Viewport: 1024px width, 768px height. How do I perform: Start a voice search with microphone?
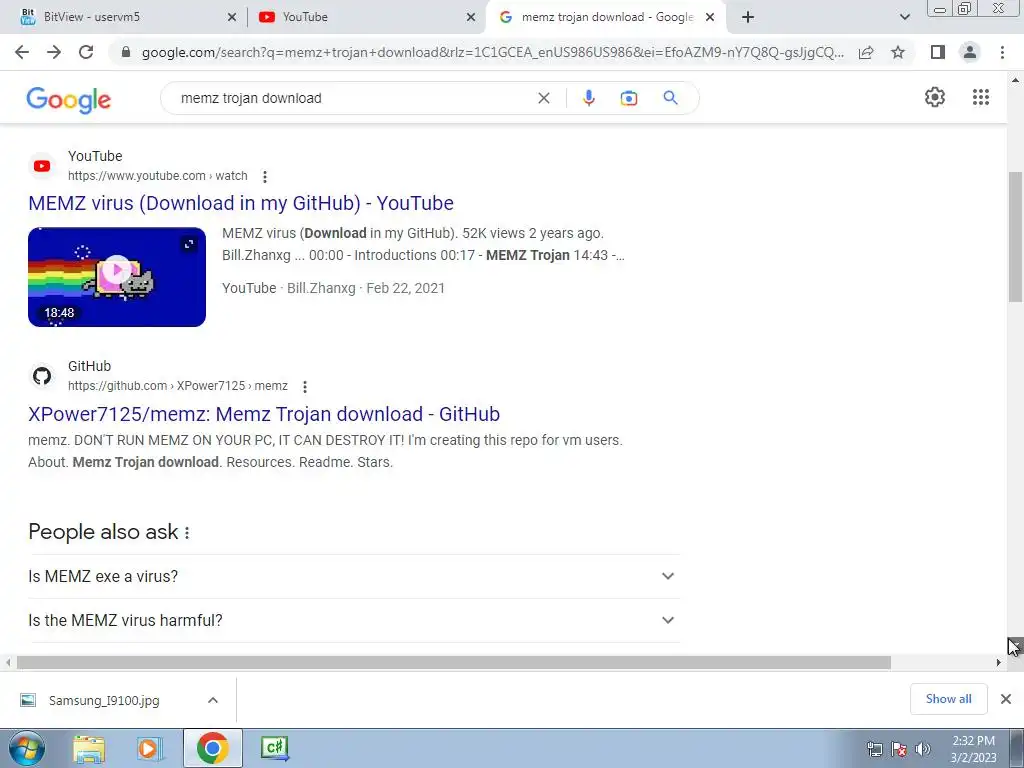(588, 98)
